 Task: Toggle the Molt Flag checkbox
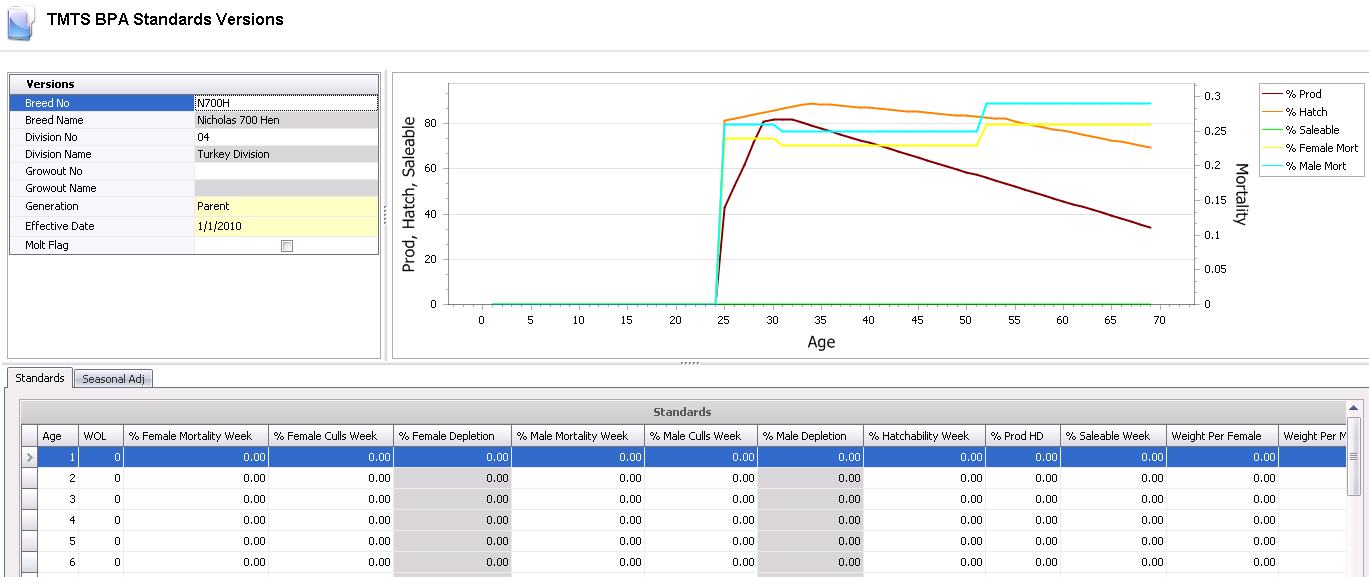(287, 246)
